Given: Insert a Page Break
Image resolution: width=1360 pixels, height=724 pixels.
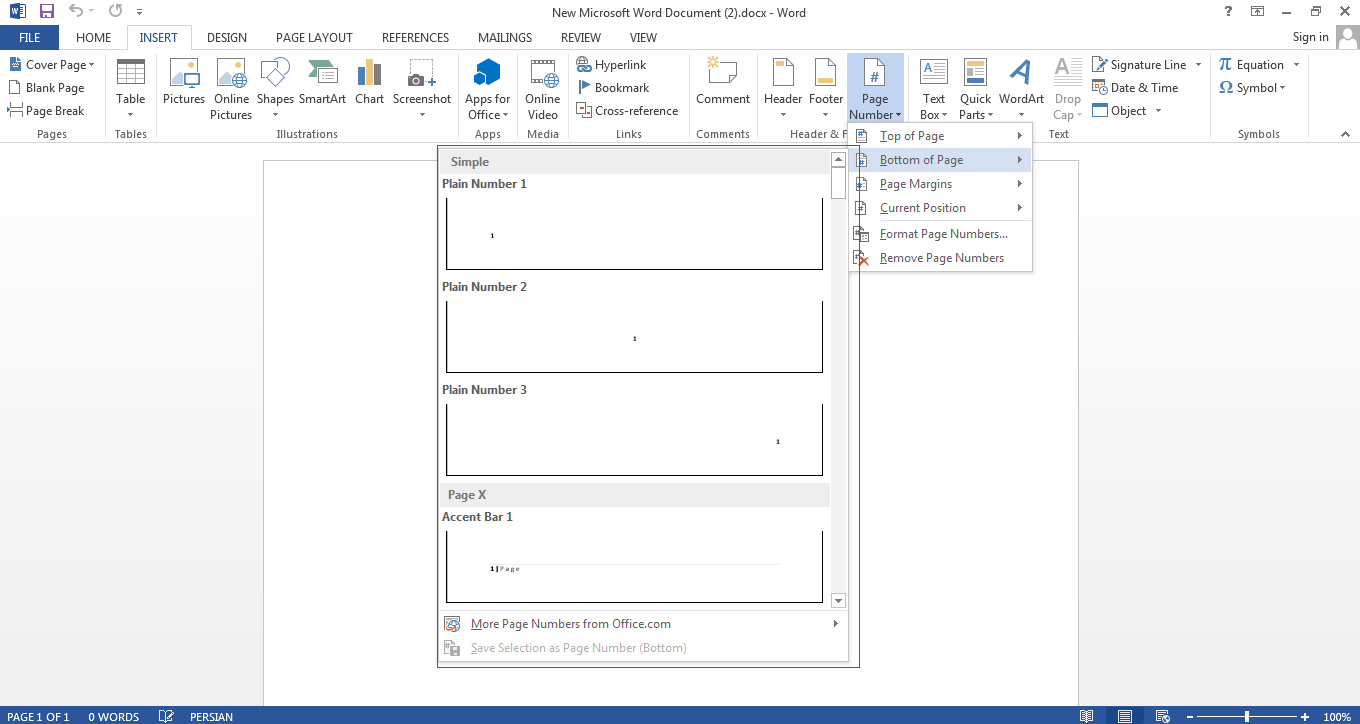Looking at the screenshot, I should pyautogui.click(x=46, y=111).
